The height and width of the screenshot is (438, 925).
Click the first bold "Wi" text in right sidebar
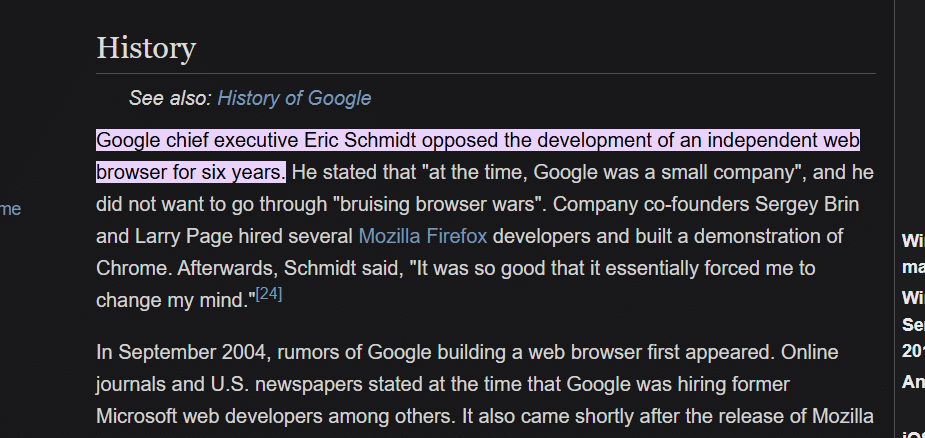click(x=913, y=241)
